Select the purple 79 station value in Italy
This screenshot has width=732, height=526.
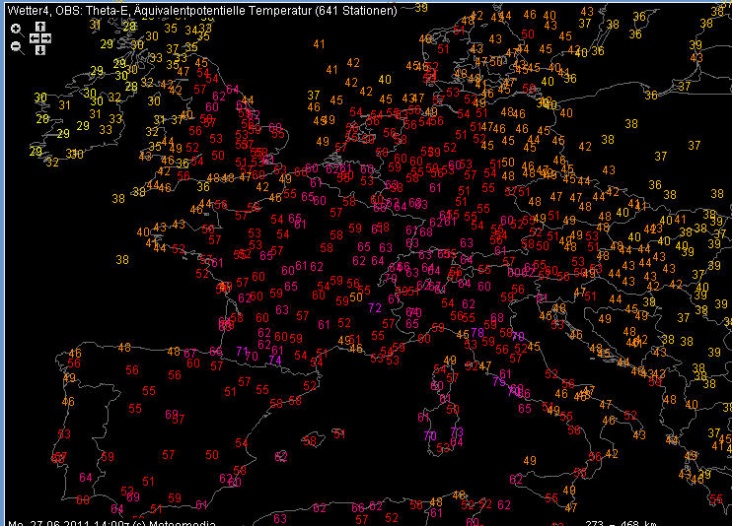[x=499, y=380]
